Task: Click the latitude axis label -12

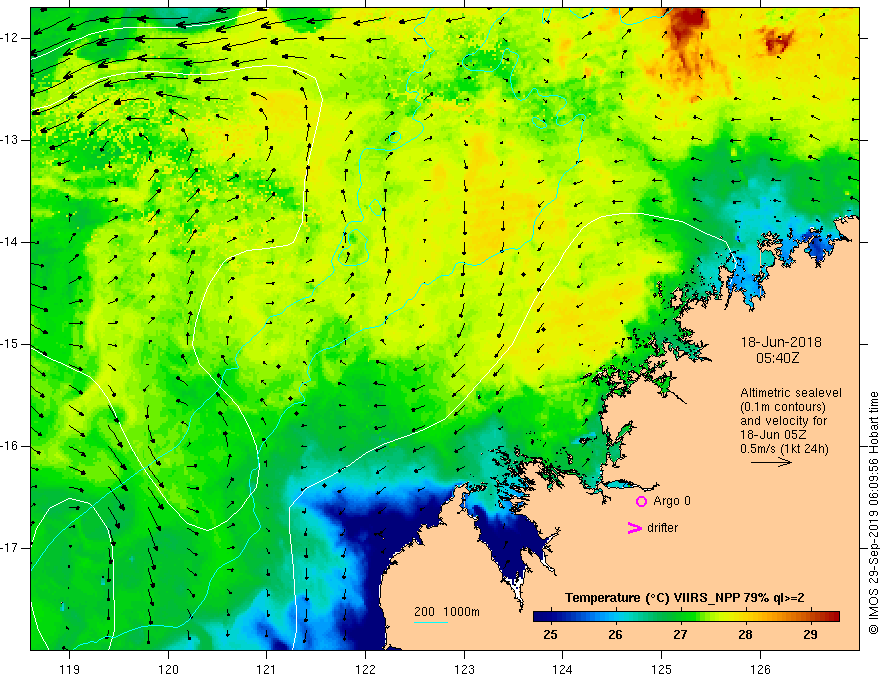Action: [x=11, y=38]
